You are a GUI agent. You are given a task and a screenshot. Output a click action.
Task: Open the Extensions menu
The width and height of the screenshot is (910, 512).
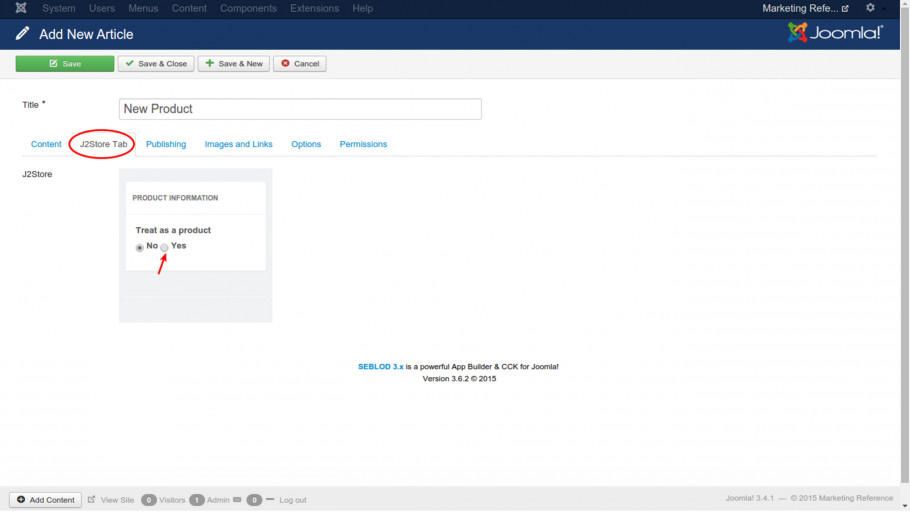pos(315,8)
